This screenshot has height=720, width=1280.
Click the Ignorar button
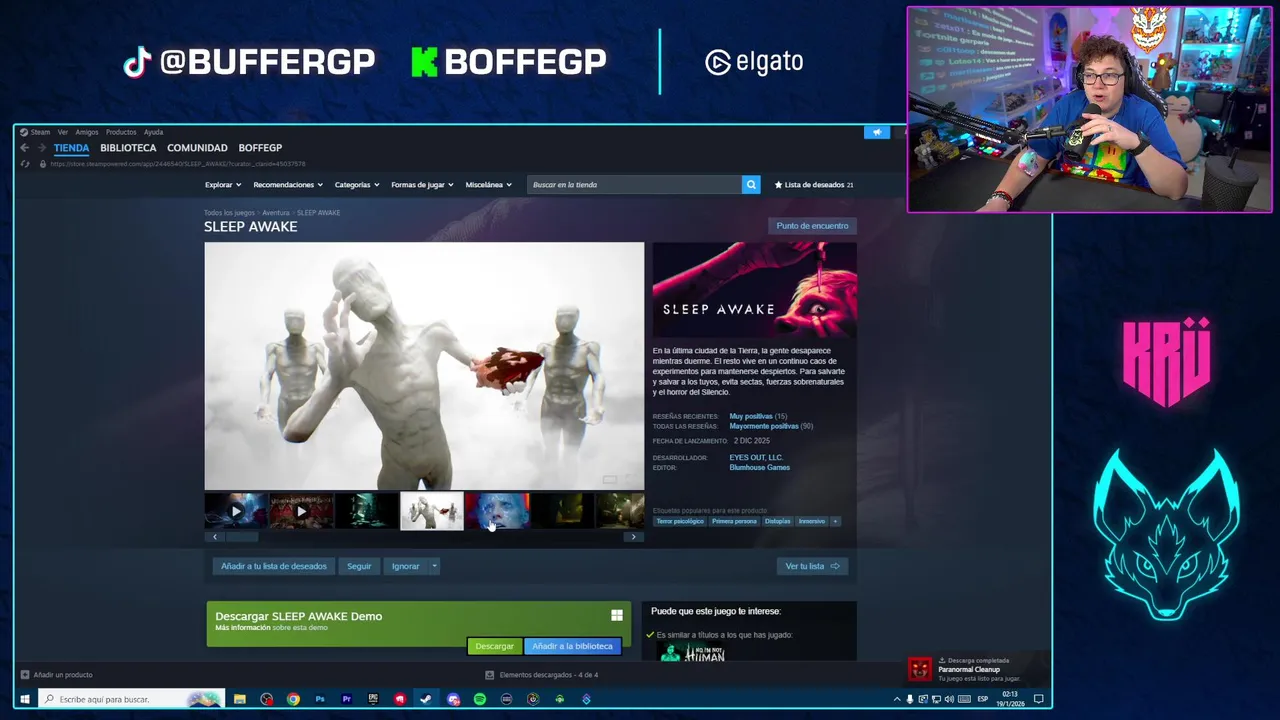click(x=405, y=566)
